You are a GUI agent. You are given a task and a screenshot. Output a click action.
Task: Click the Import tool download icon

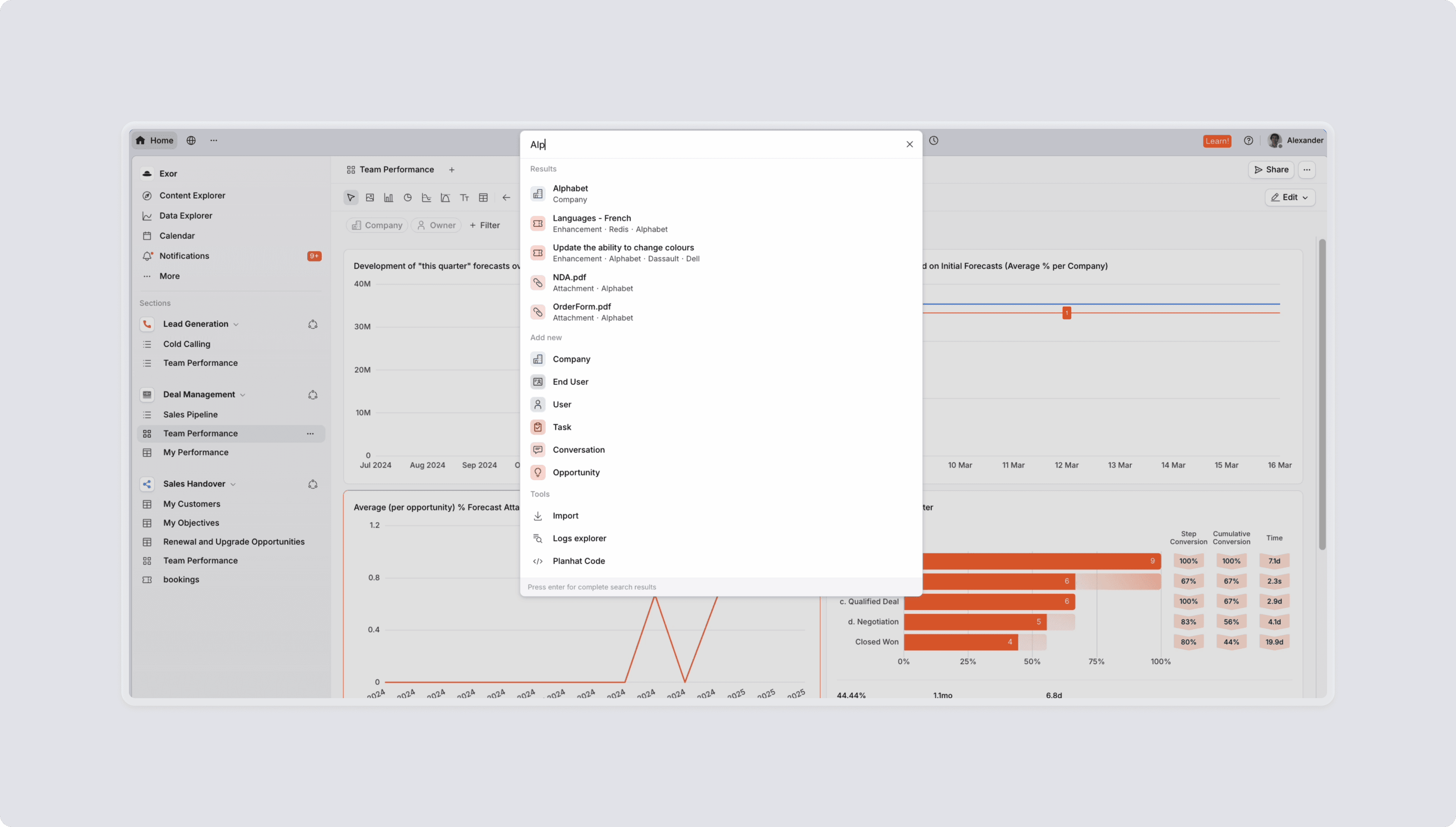point(537,516)
